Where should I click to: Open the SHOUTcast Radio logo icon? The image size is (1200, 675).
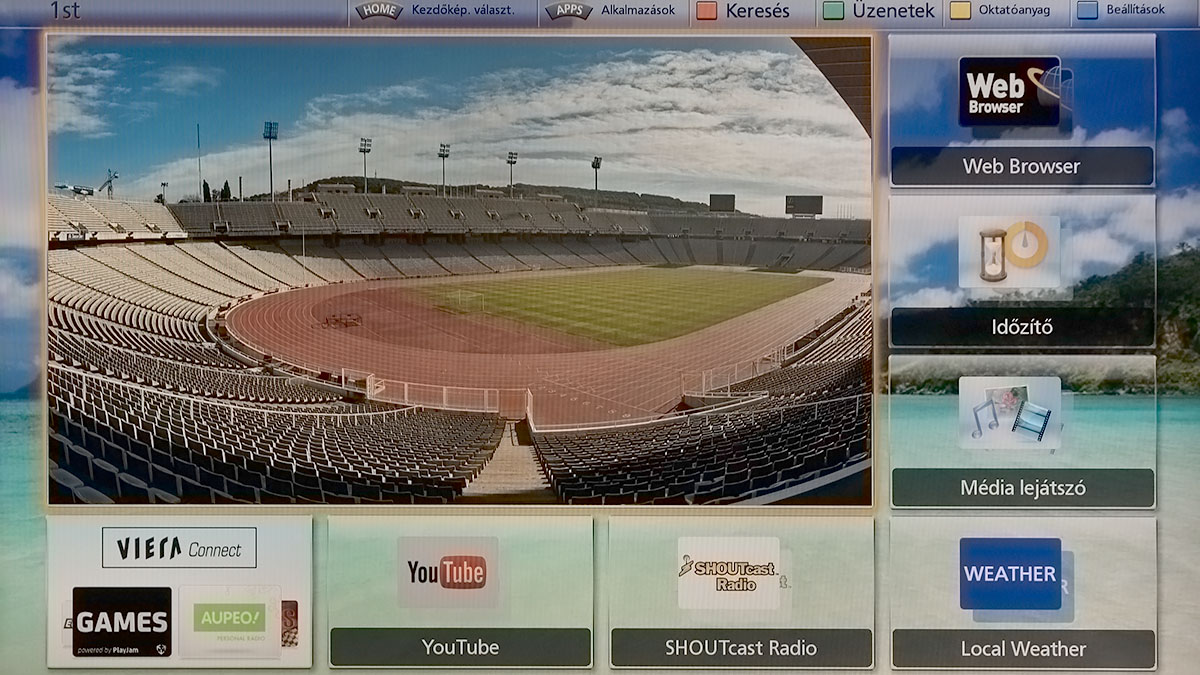point(728,573)
